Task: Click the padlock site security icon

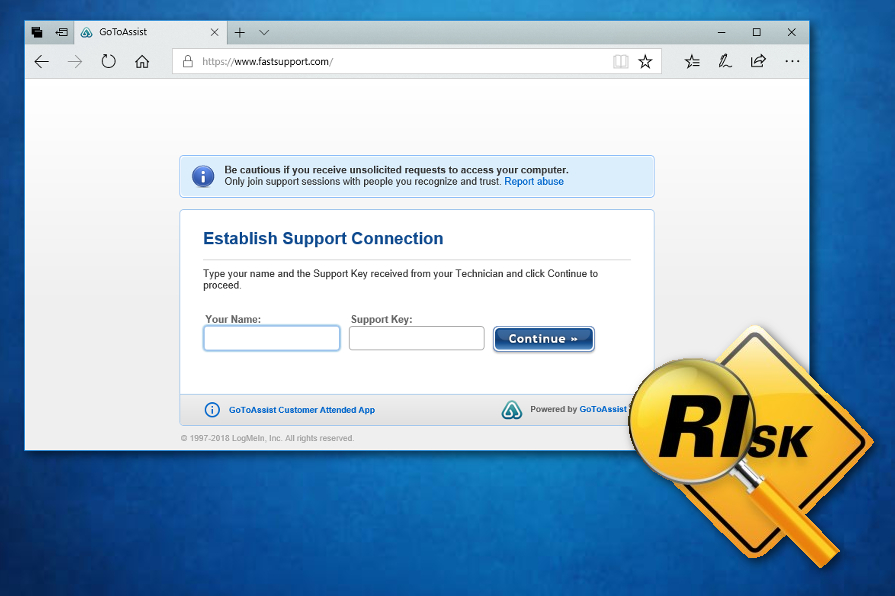Action: click(188, 61)
